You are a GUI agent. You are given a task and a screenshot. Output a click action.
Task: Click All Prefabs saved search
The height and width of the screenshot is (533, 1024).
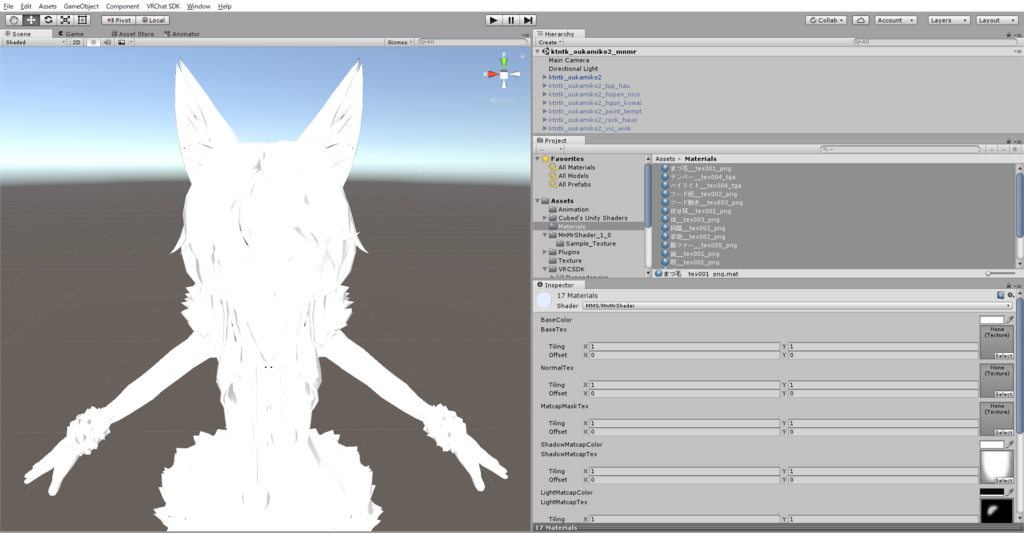click(574, 184)
